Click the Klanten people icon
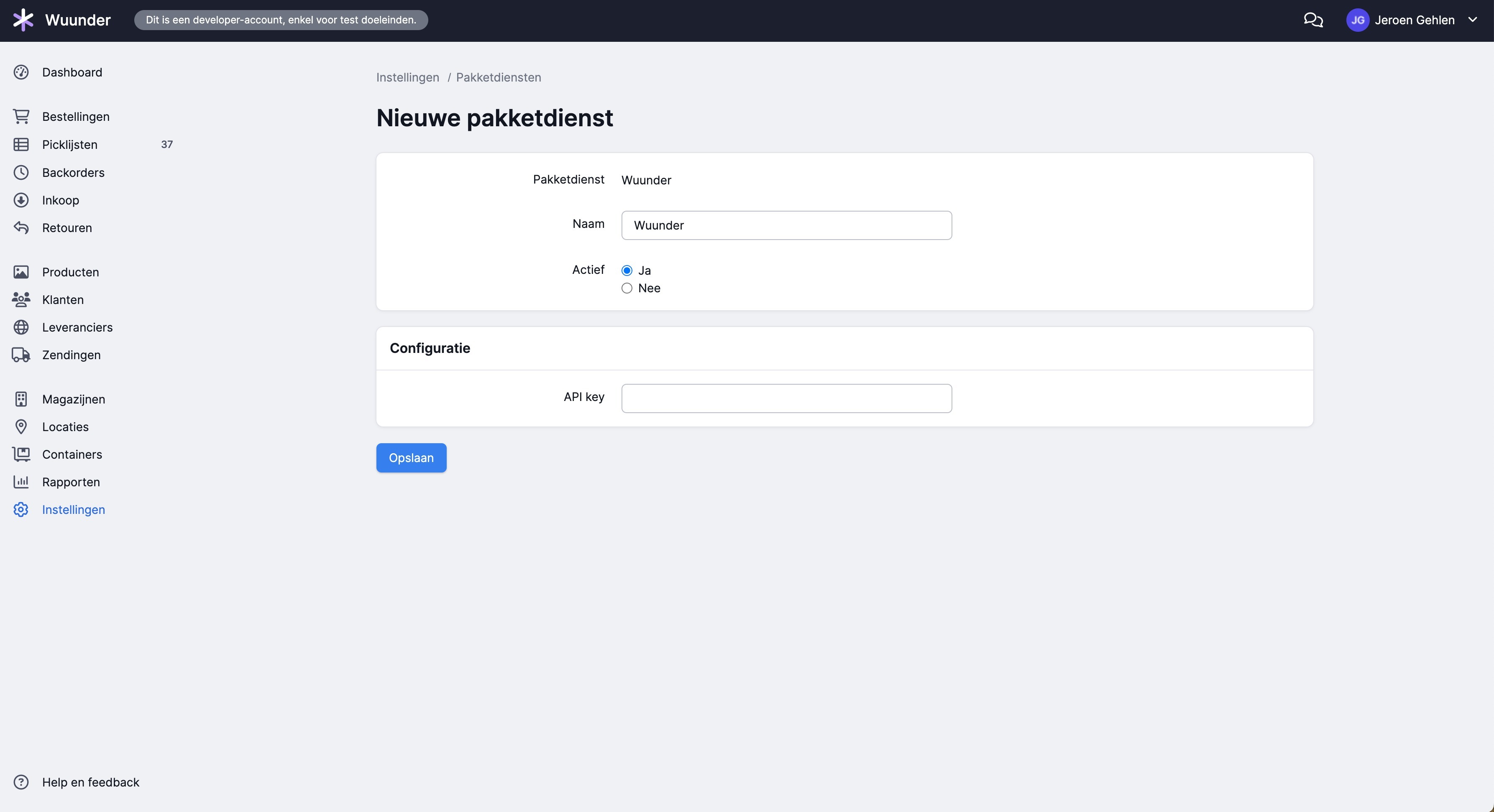This screenshot has height=812, width=1494. click(21, 300)
